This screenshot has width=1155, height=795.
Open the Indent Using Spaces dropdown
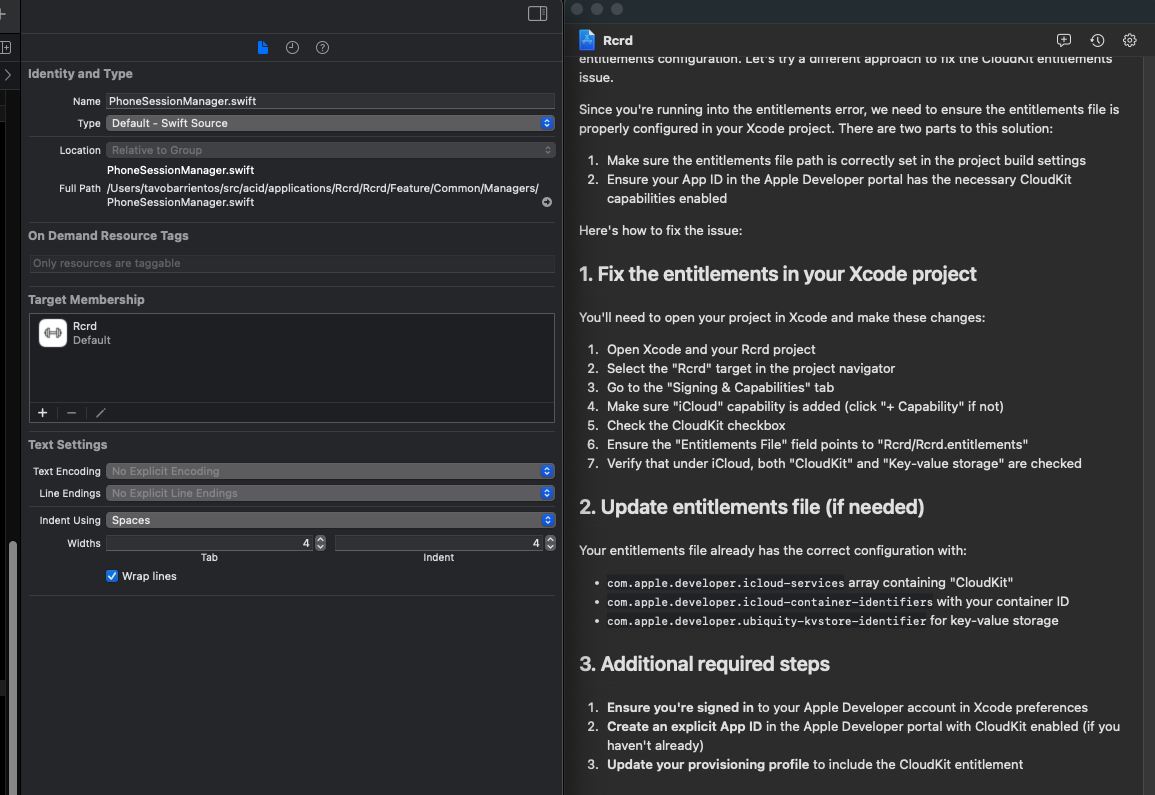click(330, 520)
